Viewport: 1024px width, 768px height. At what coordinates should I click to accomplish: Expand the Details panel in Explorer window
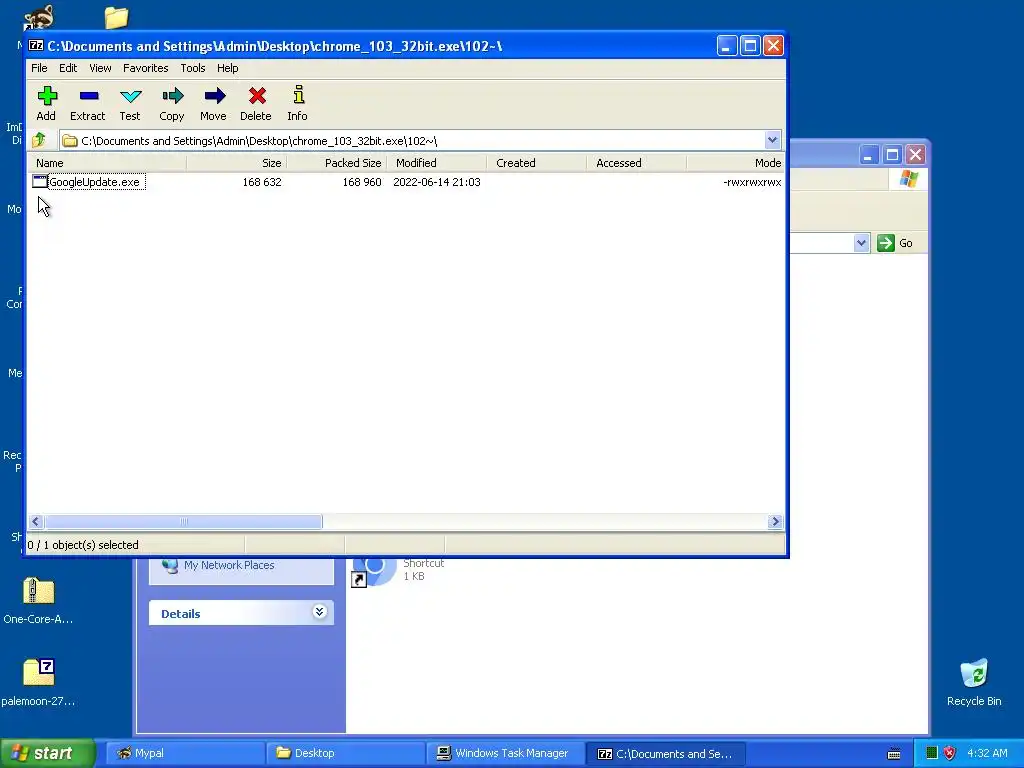pyautogui.click(x=319, y=612)
